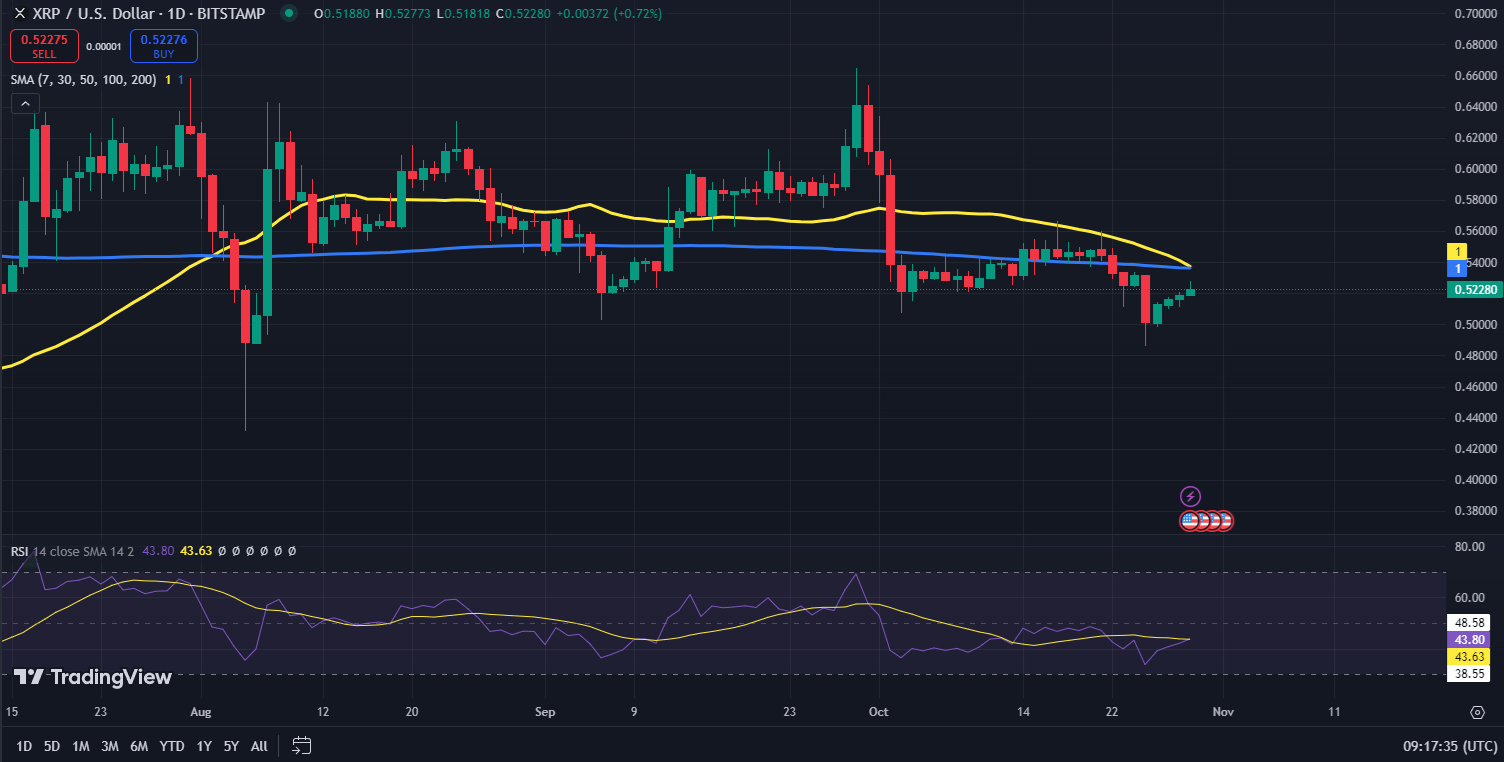Click the 0.52280 current price axis label

[x=1474, y=290]
